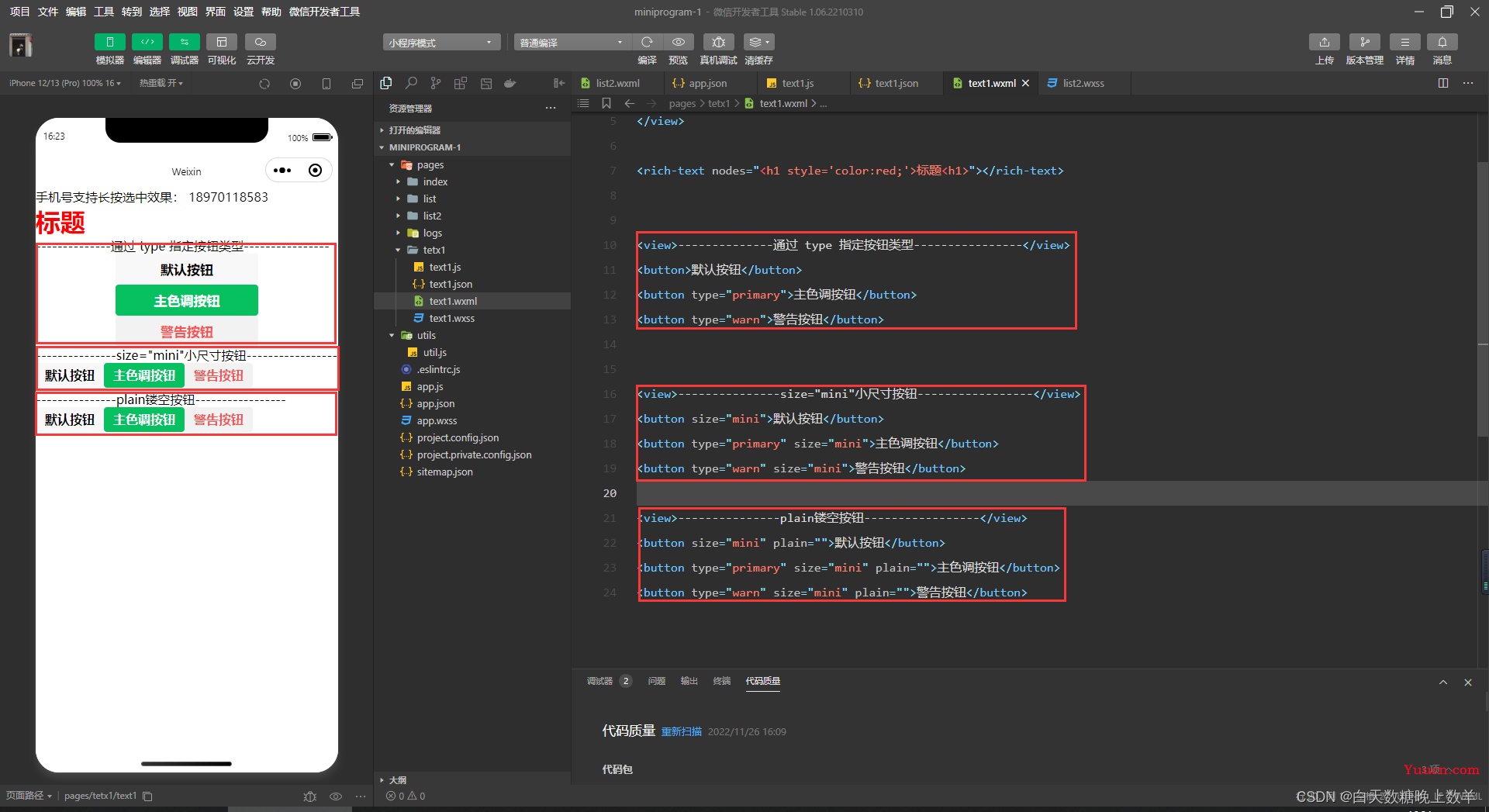This screenshot has width=1489, height=812.
Task: Collapse the sidebar panel icon
Action: point(558,83)
